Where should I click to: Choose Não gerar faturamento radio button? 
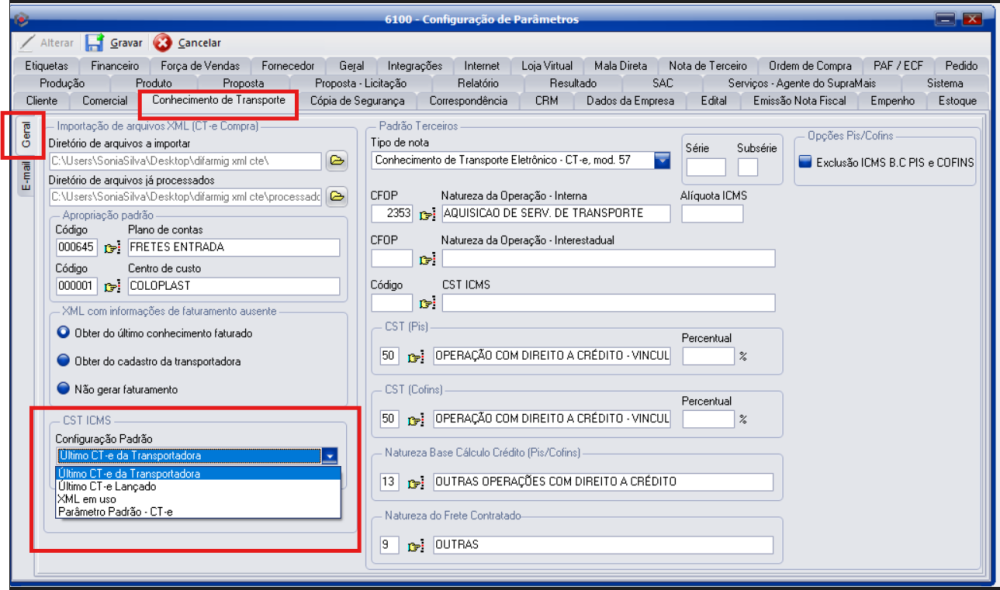tap(64, 389)
